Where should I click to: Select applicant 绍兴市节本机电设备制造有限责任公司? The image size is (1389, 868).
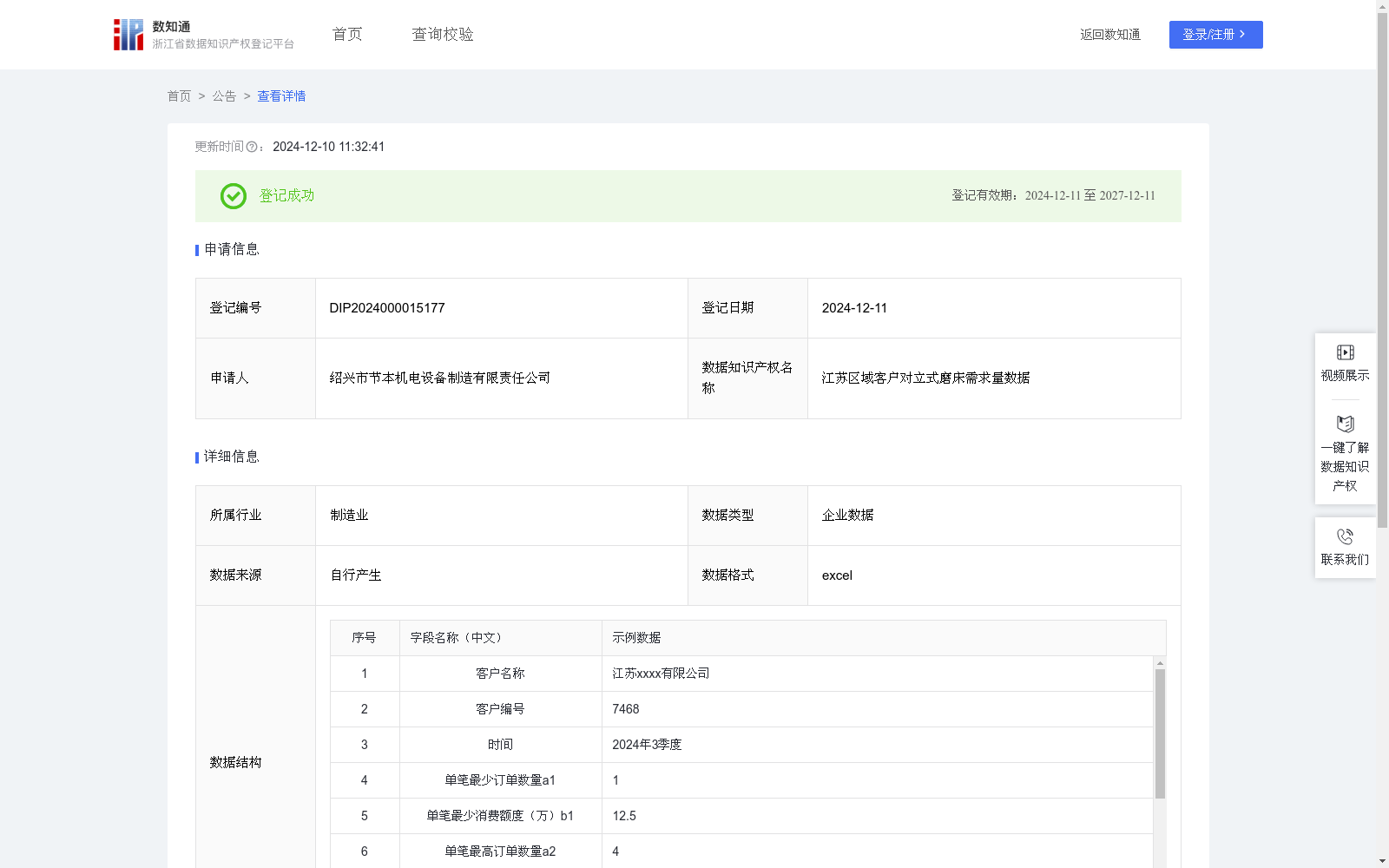pos(440,378)
